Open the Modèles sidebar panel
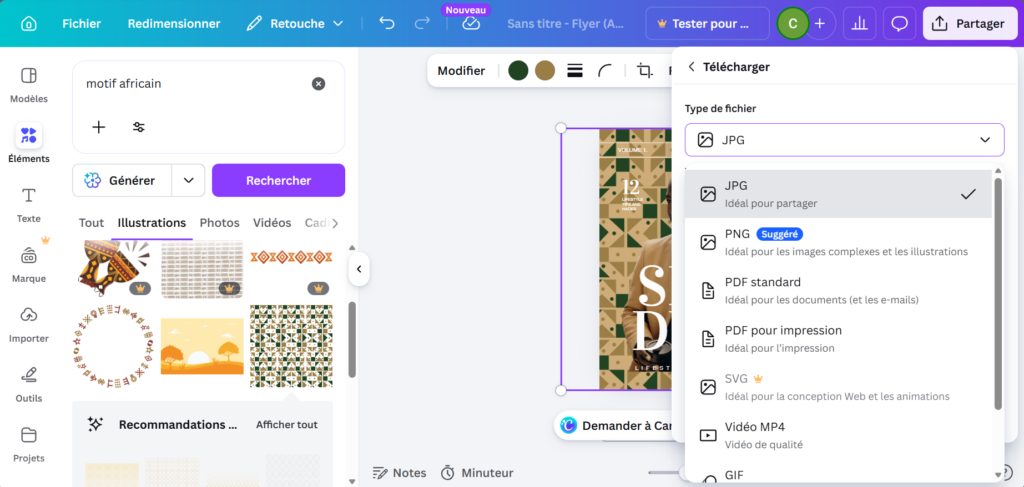The image size is (1024, 487). 29,85
